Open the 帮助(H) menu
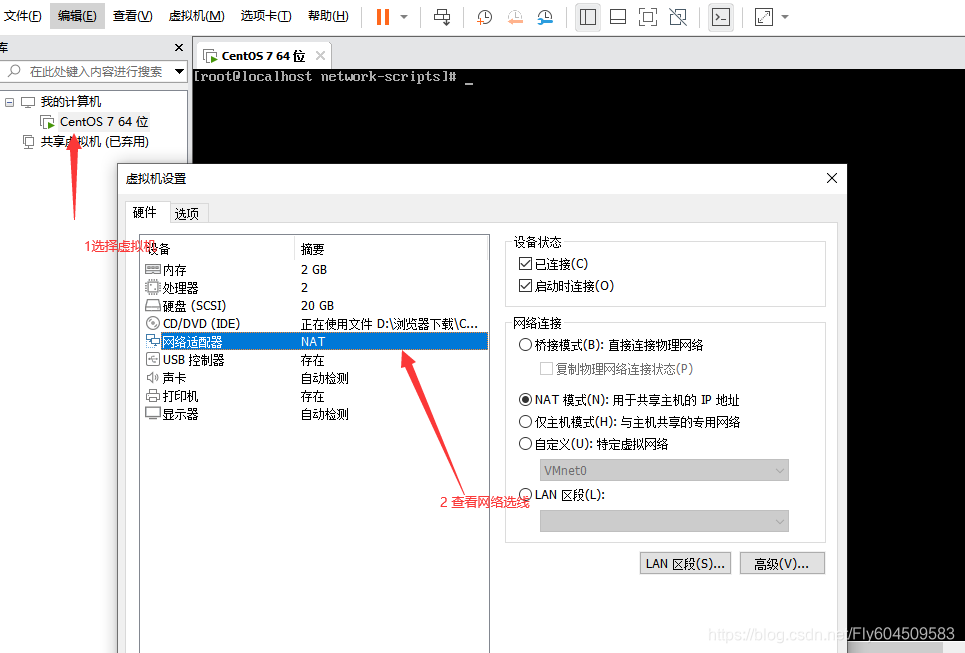 coord(328,16)
